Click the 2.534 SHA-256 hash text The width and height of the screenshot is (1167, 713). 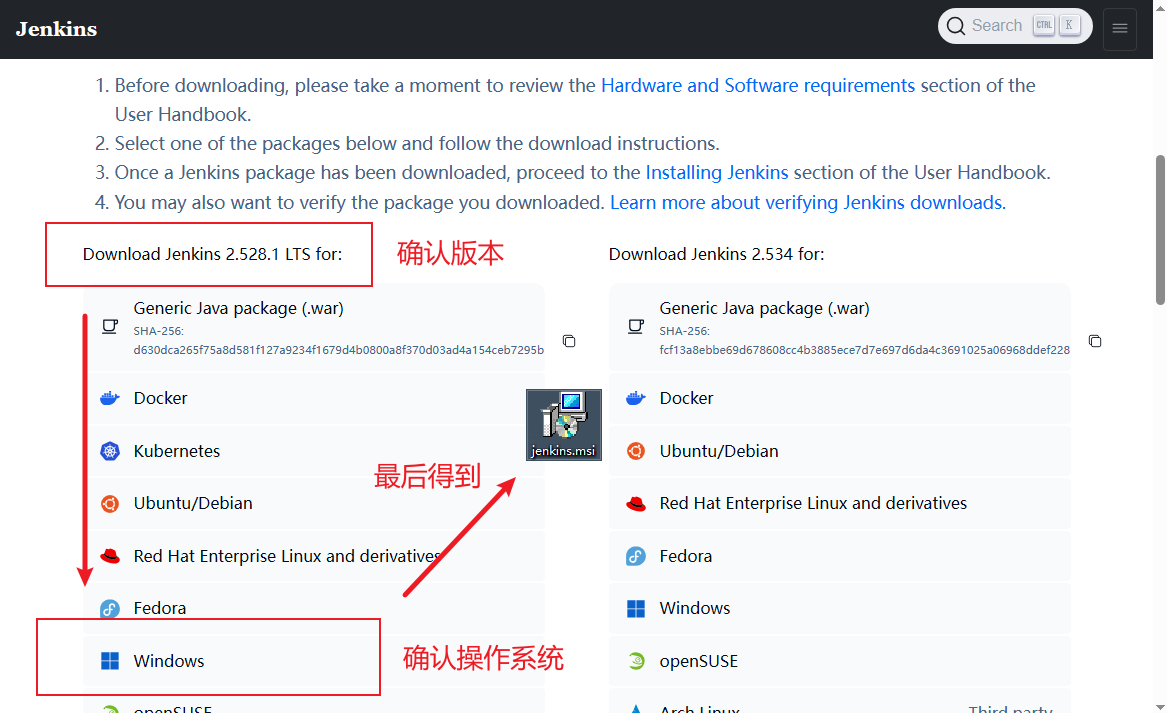click(x=865, y=350)
